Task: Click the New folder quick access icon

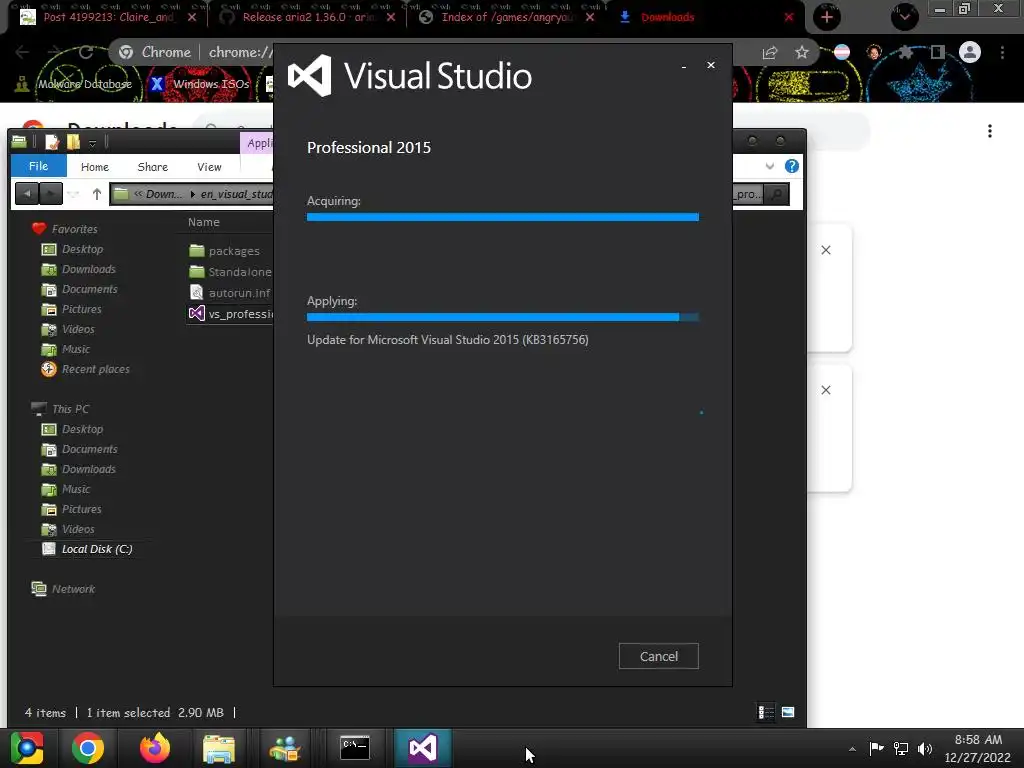Action: (73, 142)
